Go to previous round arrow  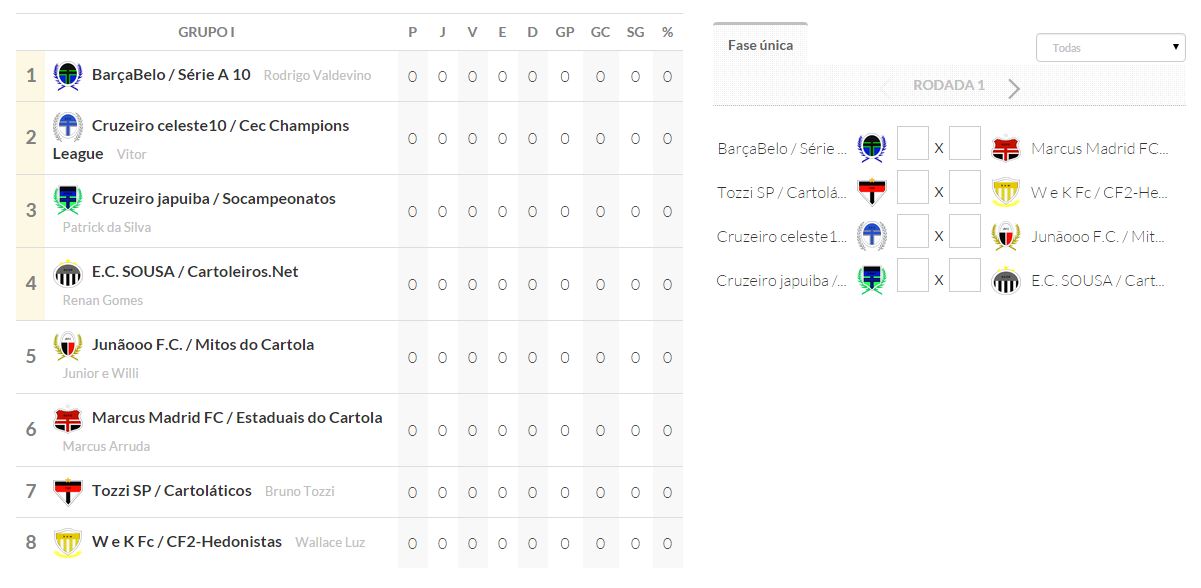[884, 88]
